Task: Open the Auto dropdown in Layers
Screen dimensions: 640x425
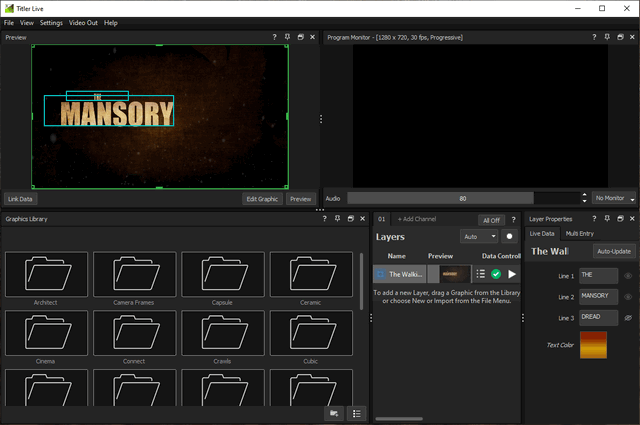Action: [479, 237]
